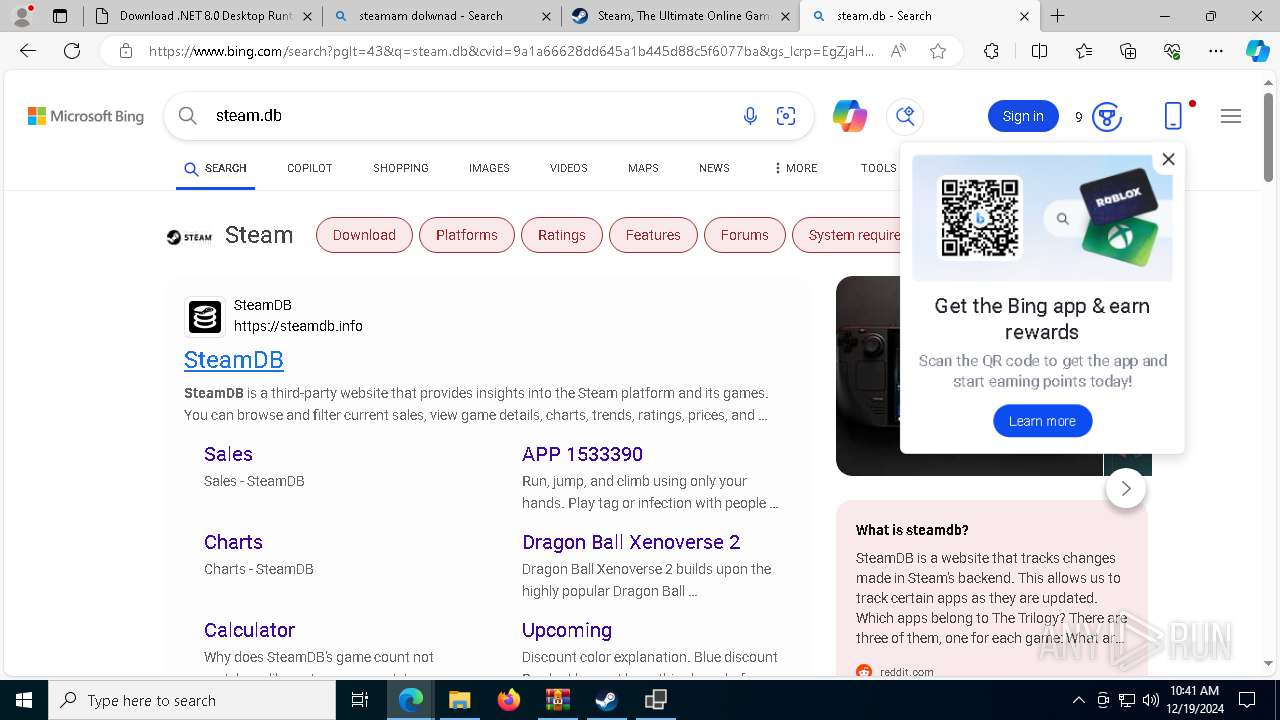Select the VIDEOS search category
Viewport: 1280px width, 720px height.
coord(568,168)
